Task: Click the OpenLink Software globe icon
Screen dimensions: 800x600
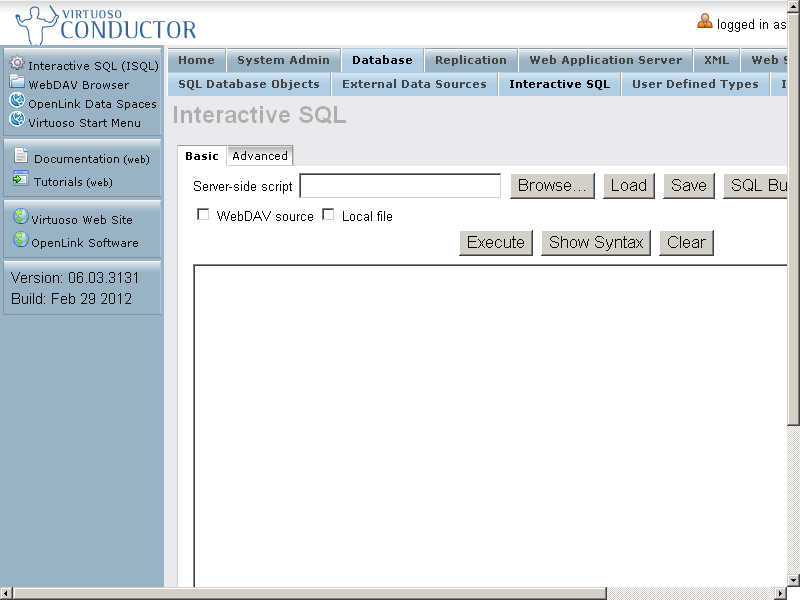Action: 20,241
